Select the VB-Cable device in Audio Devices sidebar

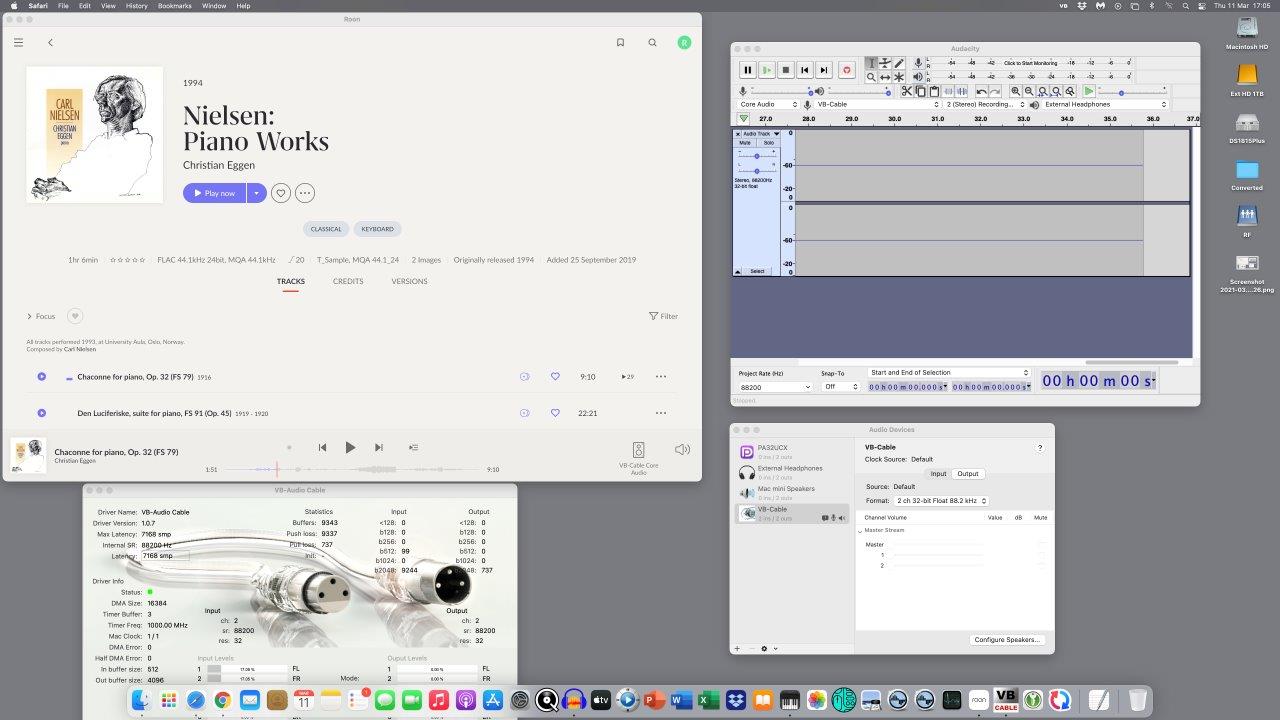[772, 510]
